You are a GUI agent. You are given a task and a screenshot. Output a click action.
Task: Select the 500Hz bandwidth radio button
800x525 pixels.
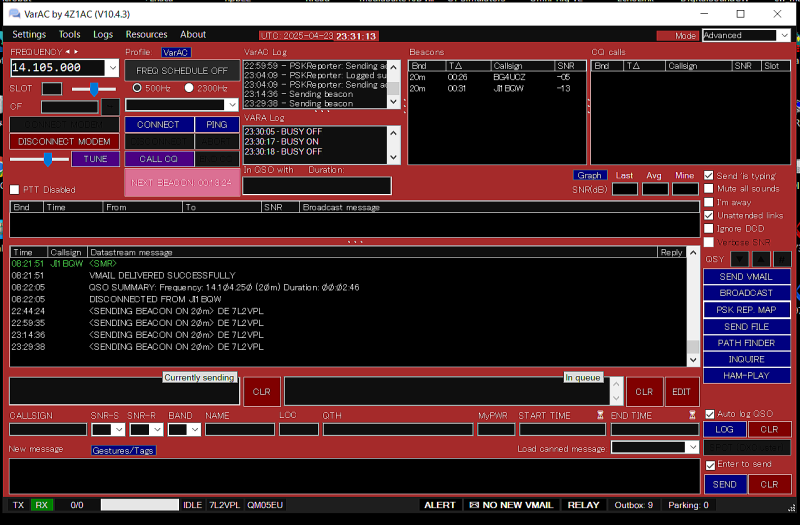click(x=137, y=88)
